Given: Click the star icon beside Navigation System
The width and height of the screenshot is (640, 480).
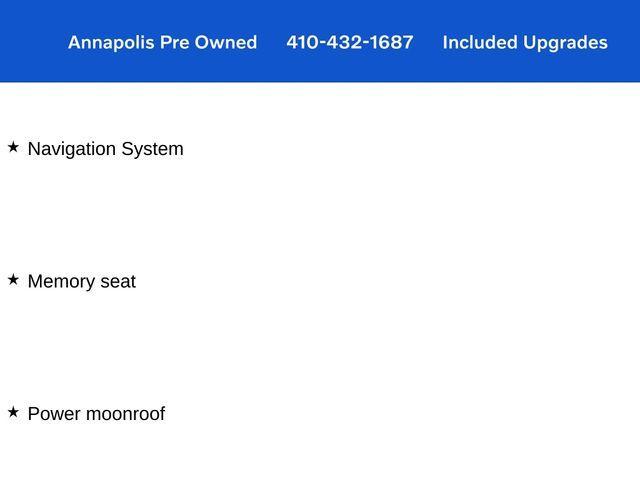Looking at the screenshot, I should 13,147.
